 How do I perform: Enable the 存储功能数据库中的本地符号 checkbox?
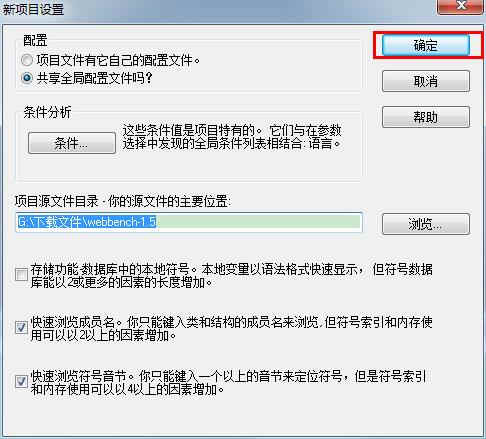click(x=21, y=275)
